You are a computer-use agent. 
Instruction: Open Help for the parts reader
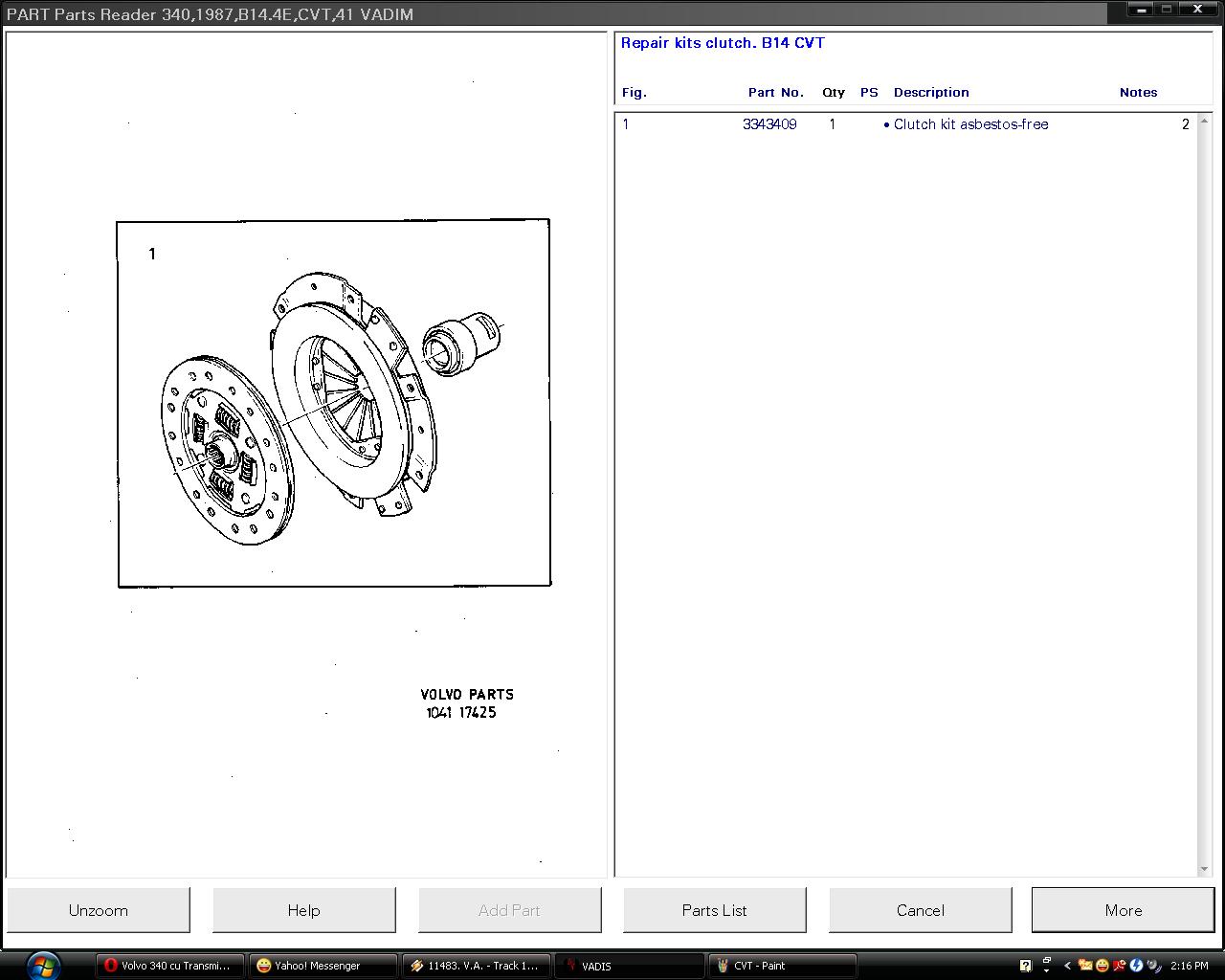pos(304,910)
